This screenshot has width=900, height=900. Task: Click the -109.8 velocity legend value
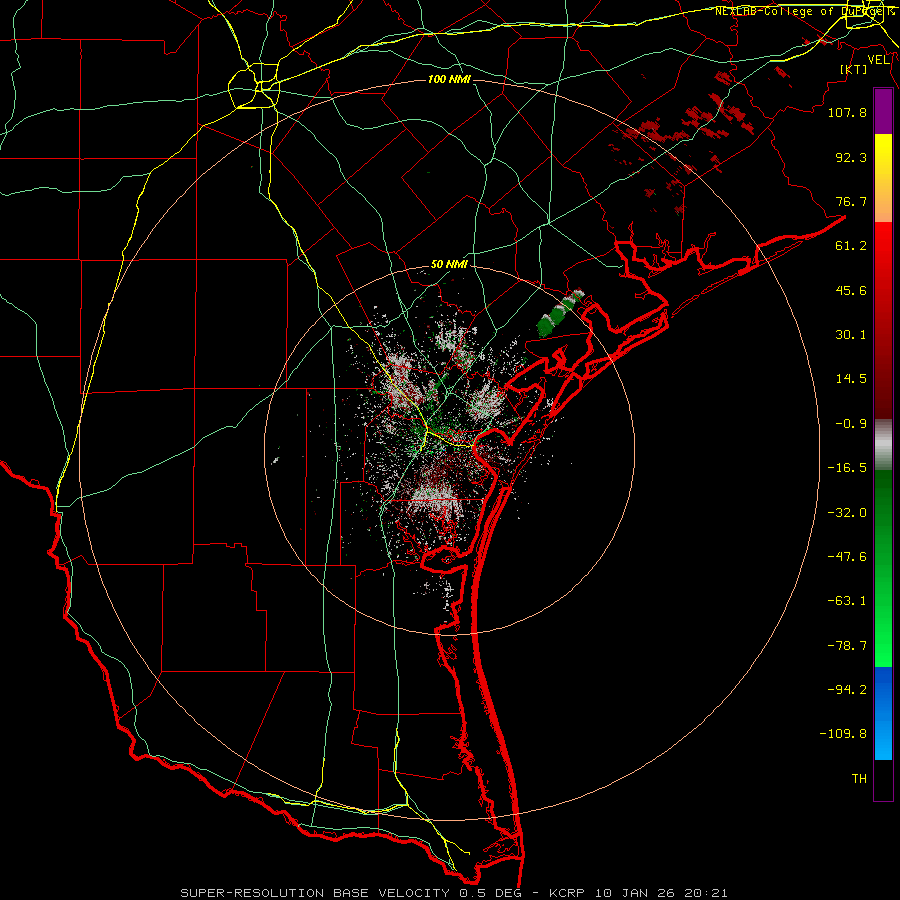[x=843, y=734]
